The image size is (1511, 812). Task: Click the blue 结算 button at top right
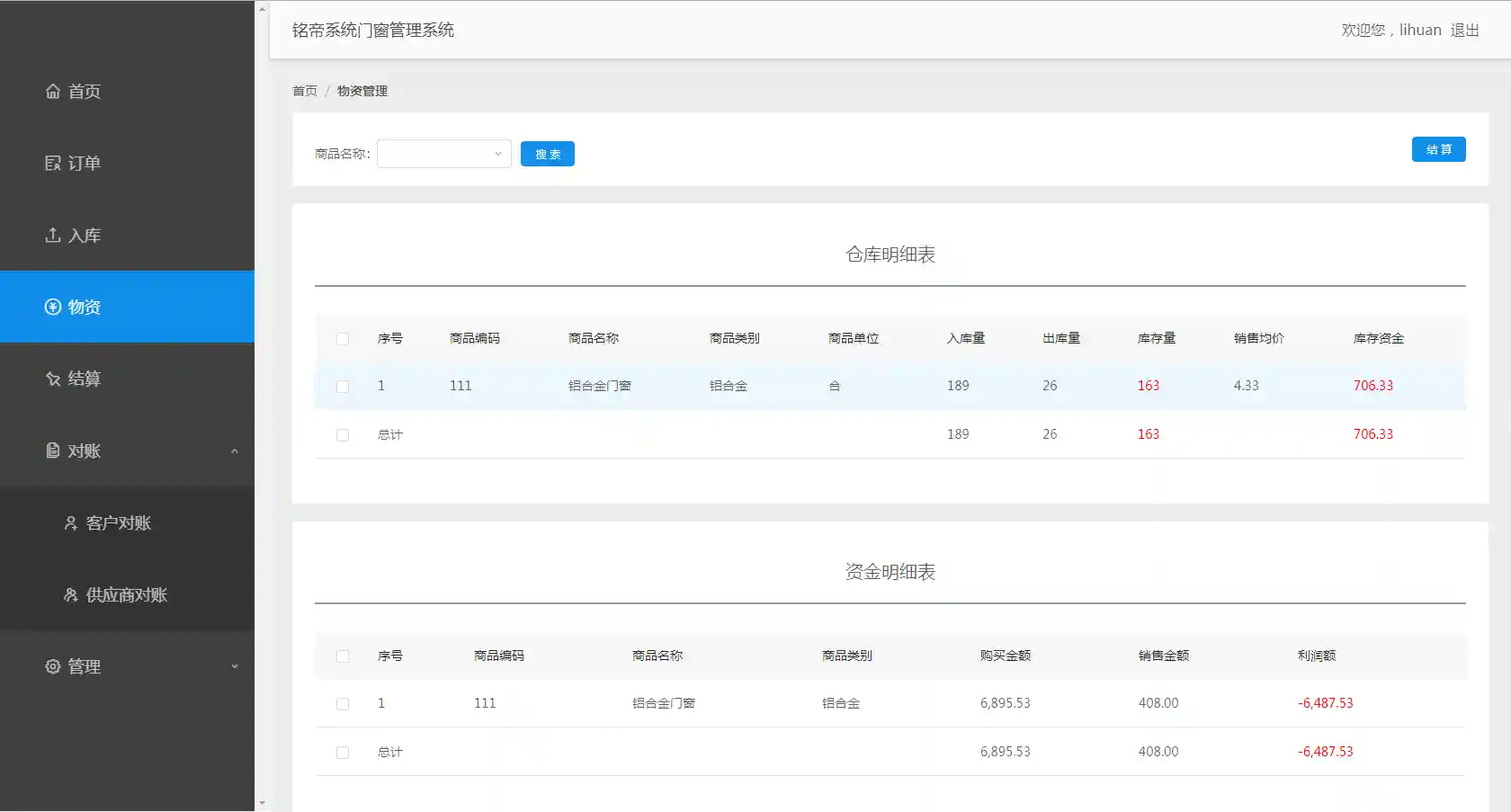pyautogui.click(x=1438, y=149)
